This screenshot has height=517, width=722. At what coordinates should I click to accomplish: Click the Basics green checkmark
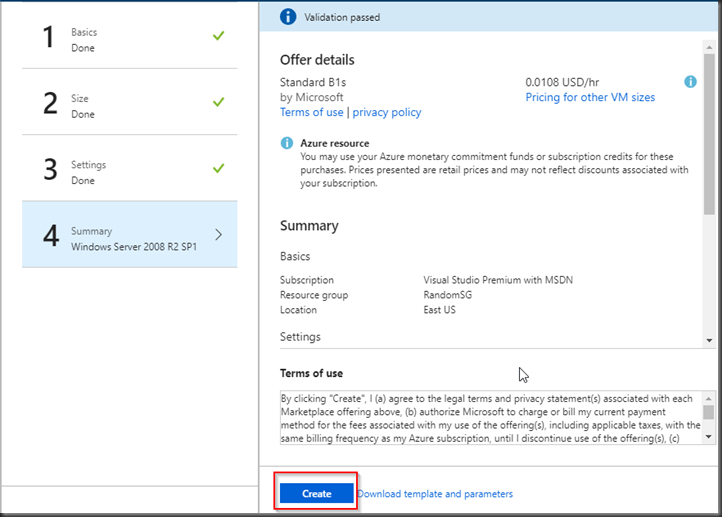(219, 36)
